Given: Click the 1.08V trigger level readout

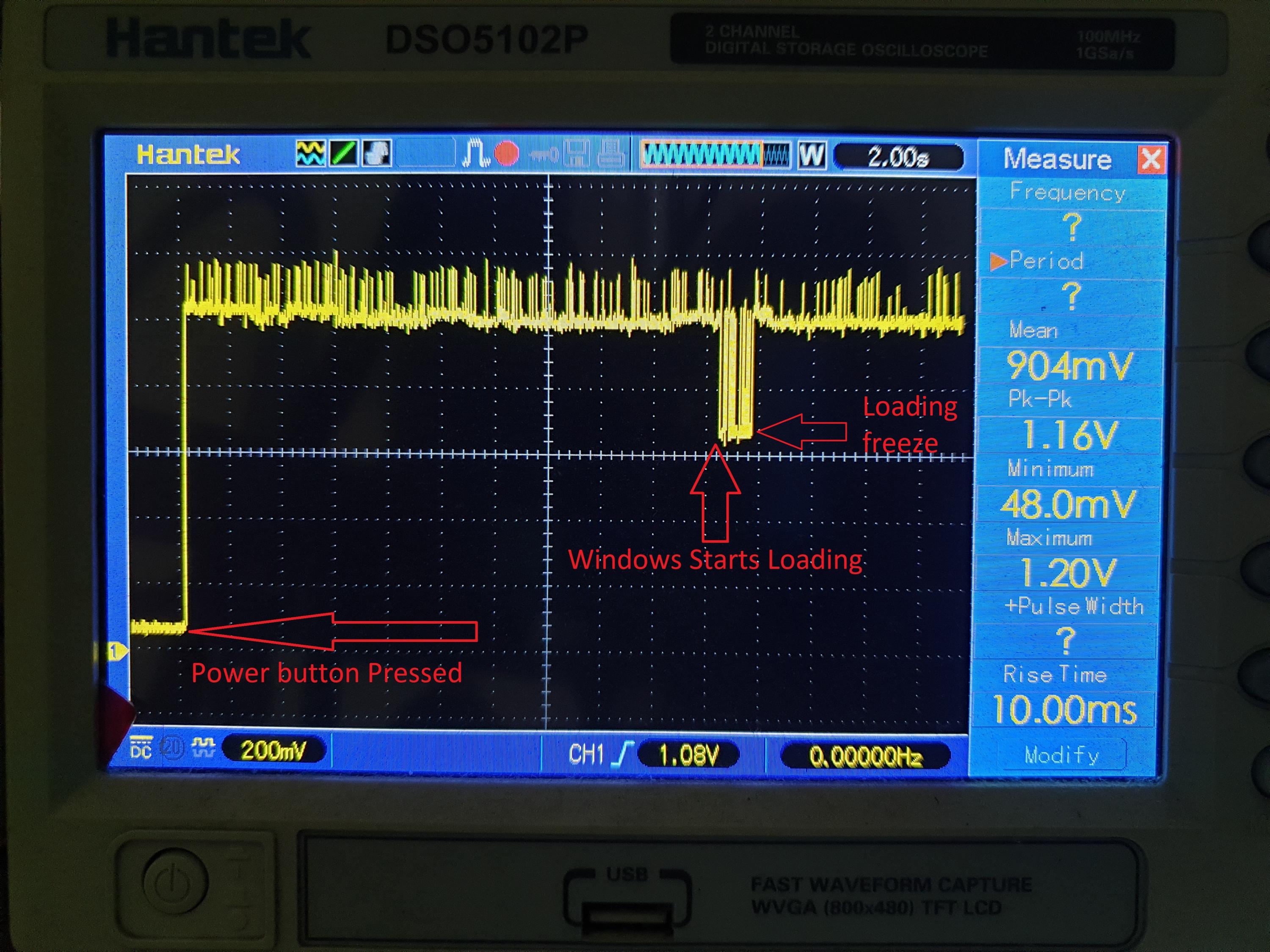Looking at the screenshot, I should tap(688, 755).
